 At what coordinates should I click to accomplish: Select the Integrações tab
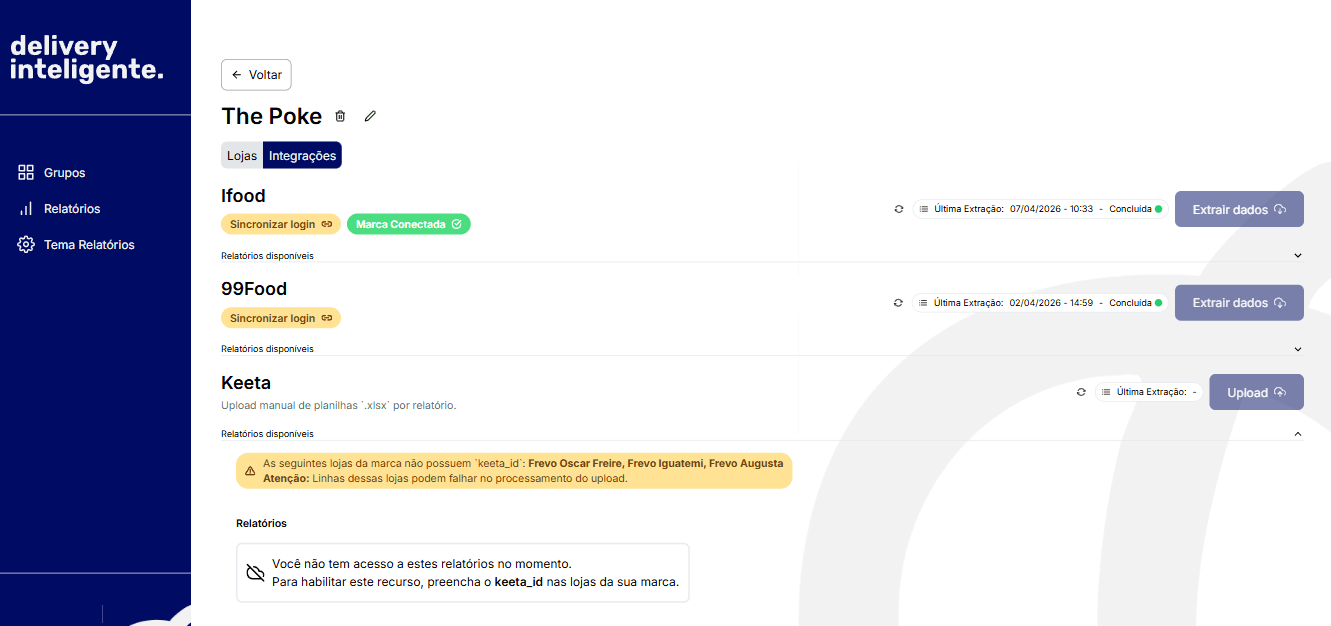pos(302,156)
